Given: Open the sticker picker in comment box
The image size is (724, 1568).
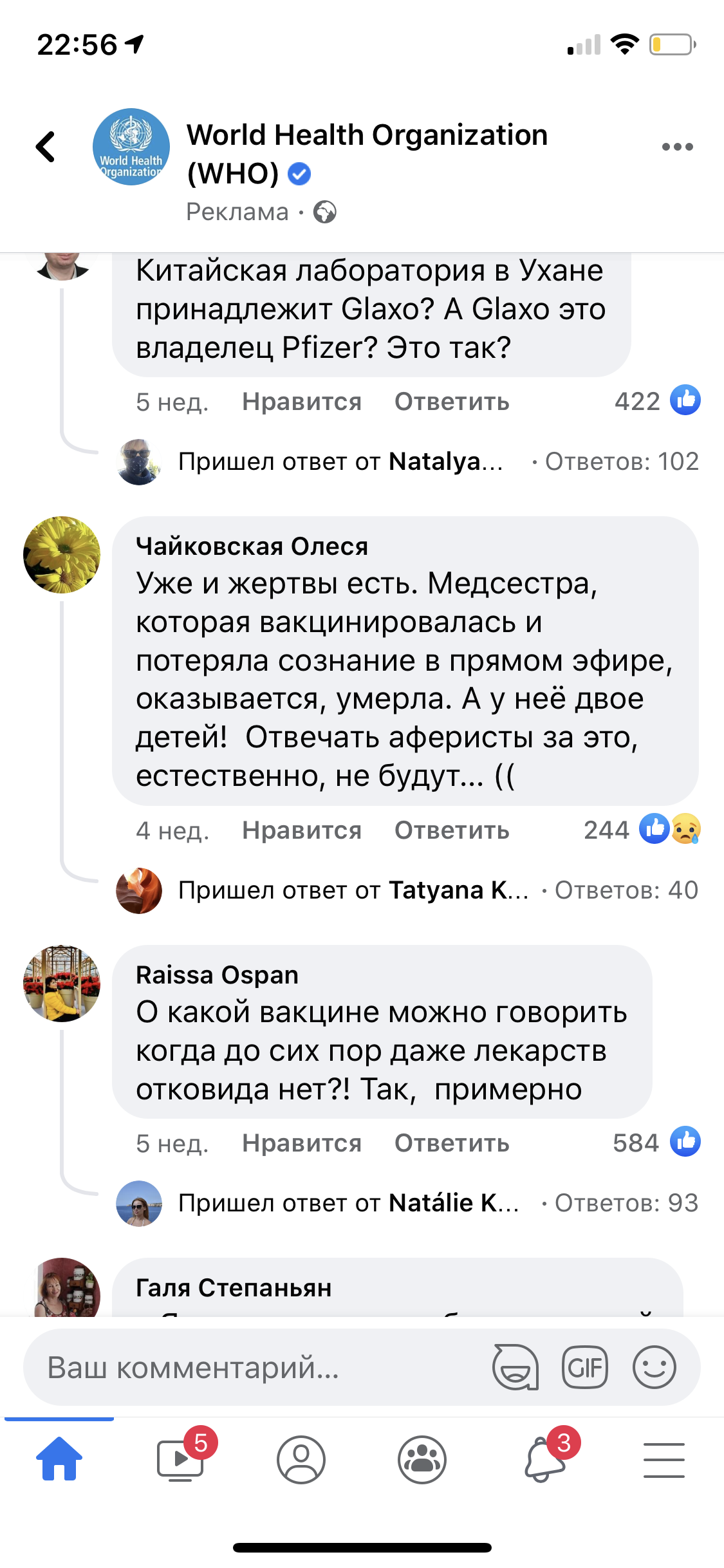Looking at the screenshot, I should pos(515,1367).
